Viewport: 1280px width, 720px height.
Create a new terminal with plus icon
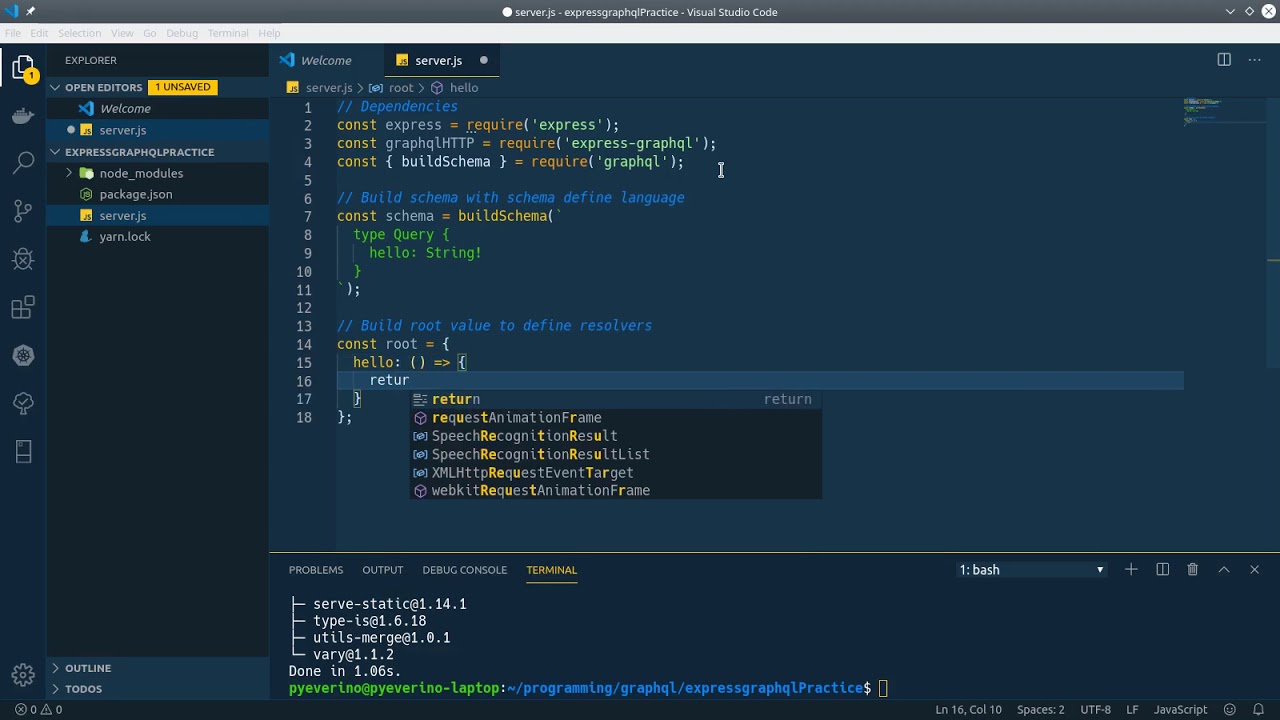1131,569
